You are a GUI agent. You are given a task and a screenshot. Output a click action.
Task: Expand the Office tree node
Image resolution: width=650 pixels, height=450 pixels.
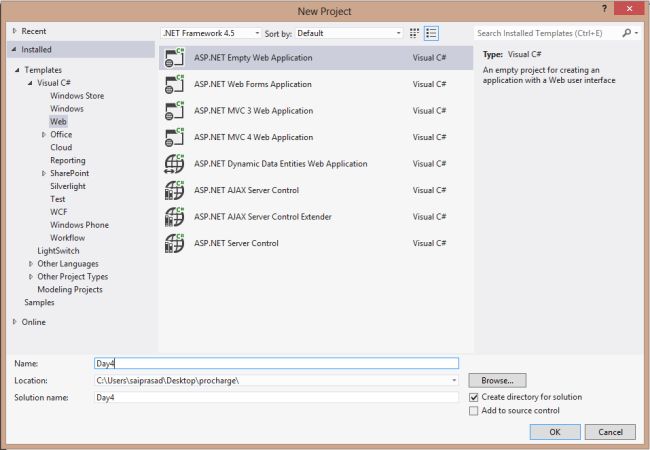tap(44, 135)
